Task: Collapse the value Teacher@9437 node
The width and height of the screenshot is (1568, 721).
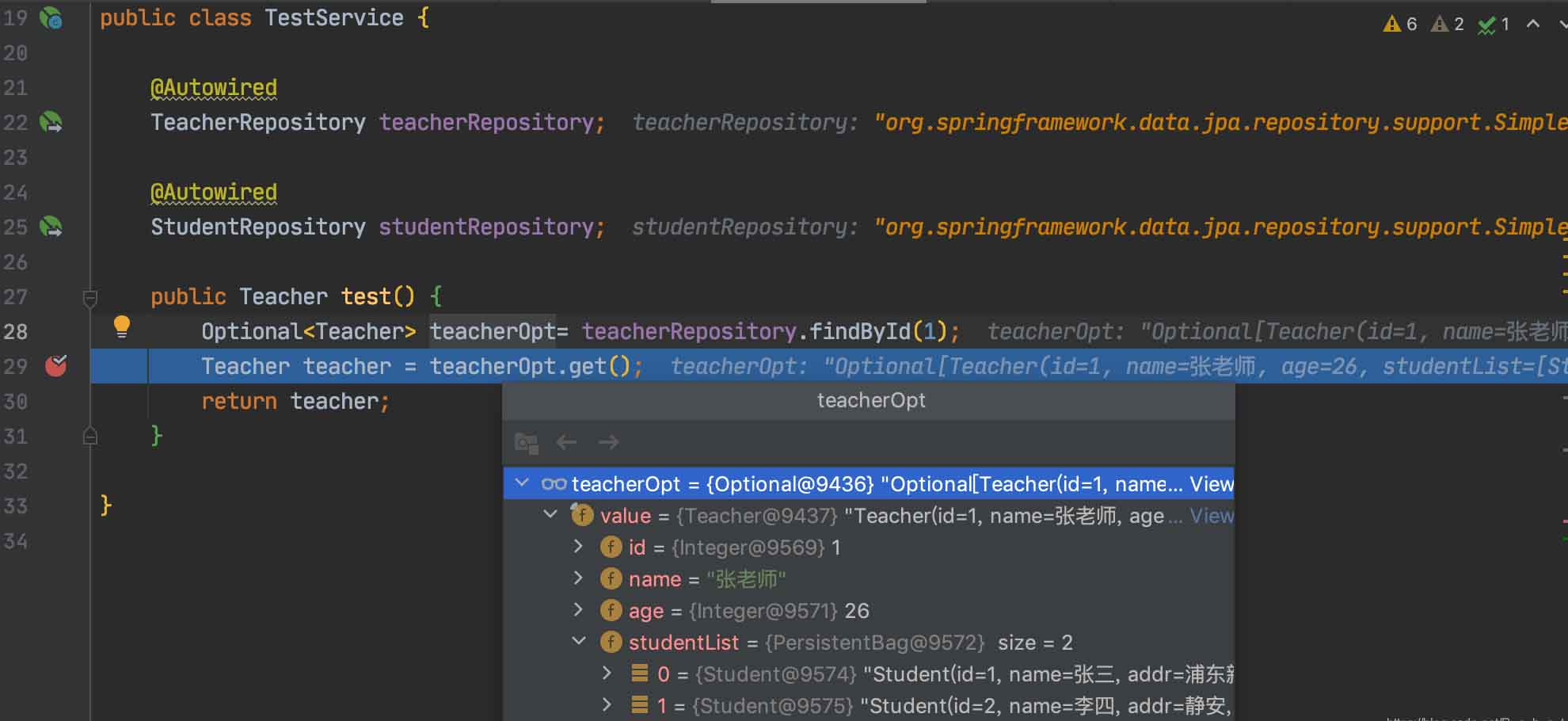Action: click(550, 514)
